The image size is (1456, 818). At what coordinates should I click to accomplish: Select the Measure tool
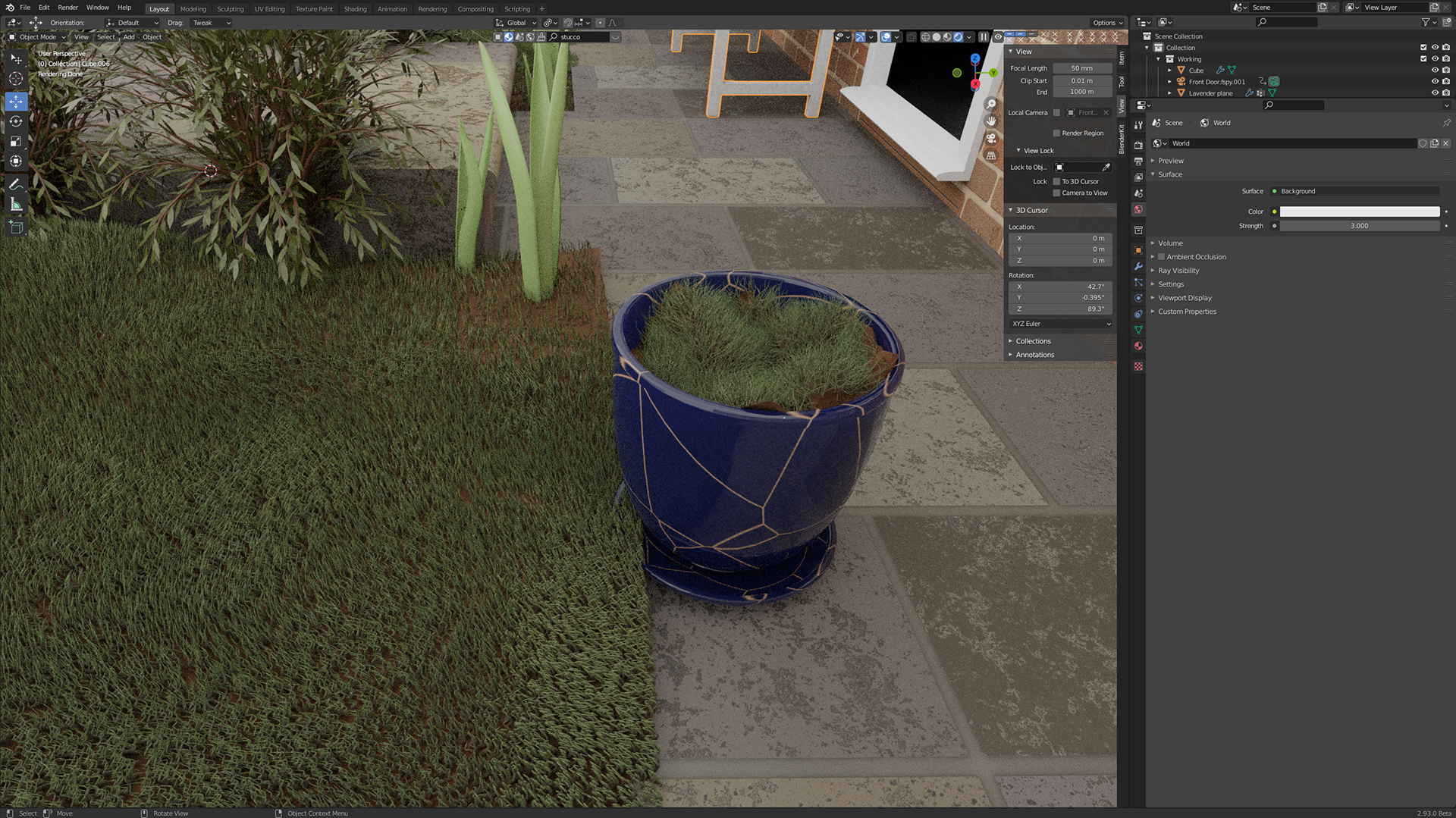click(x=16, y=204)
